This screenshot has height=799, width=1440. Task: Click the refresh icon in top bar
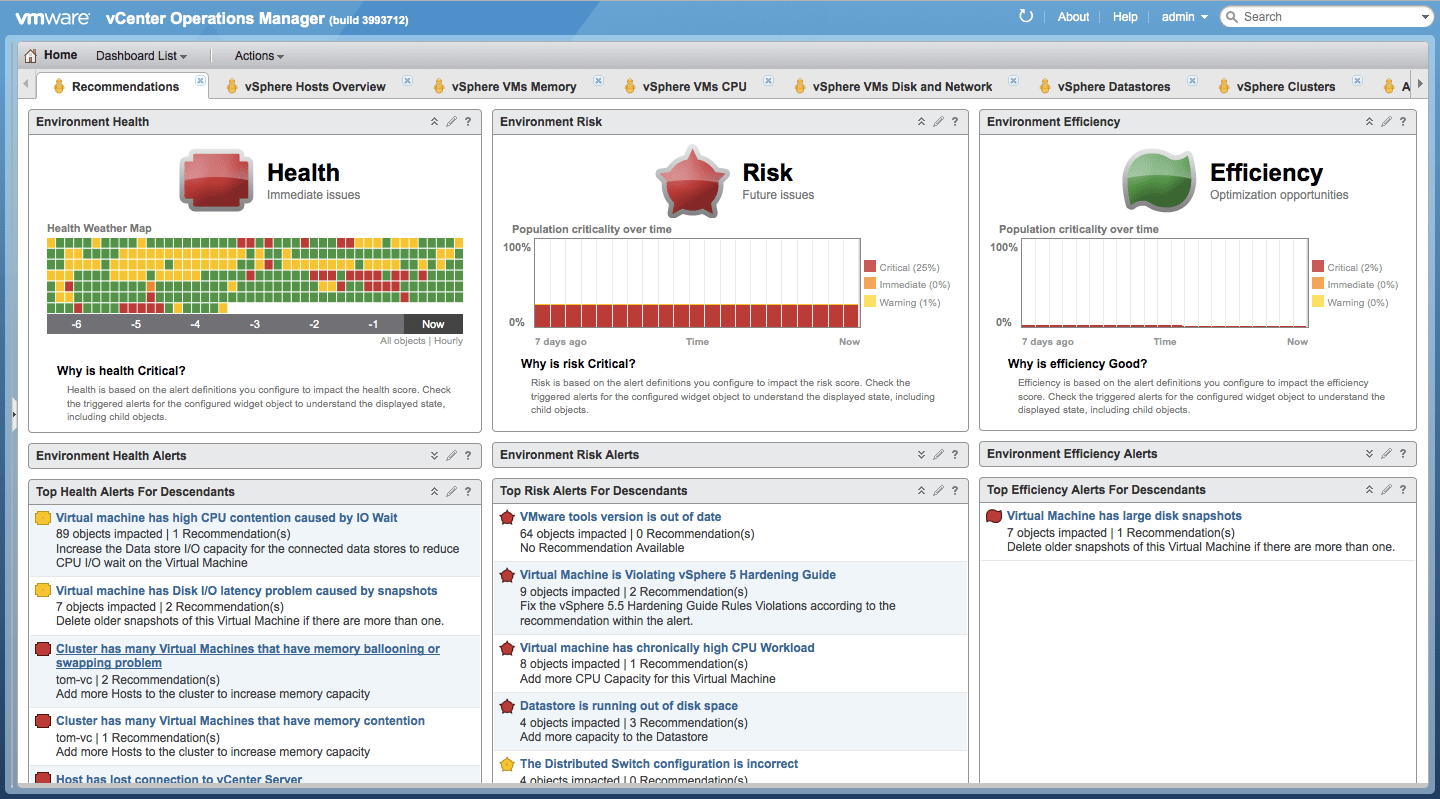click(x=1025, y=16)
